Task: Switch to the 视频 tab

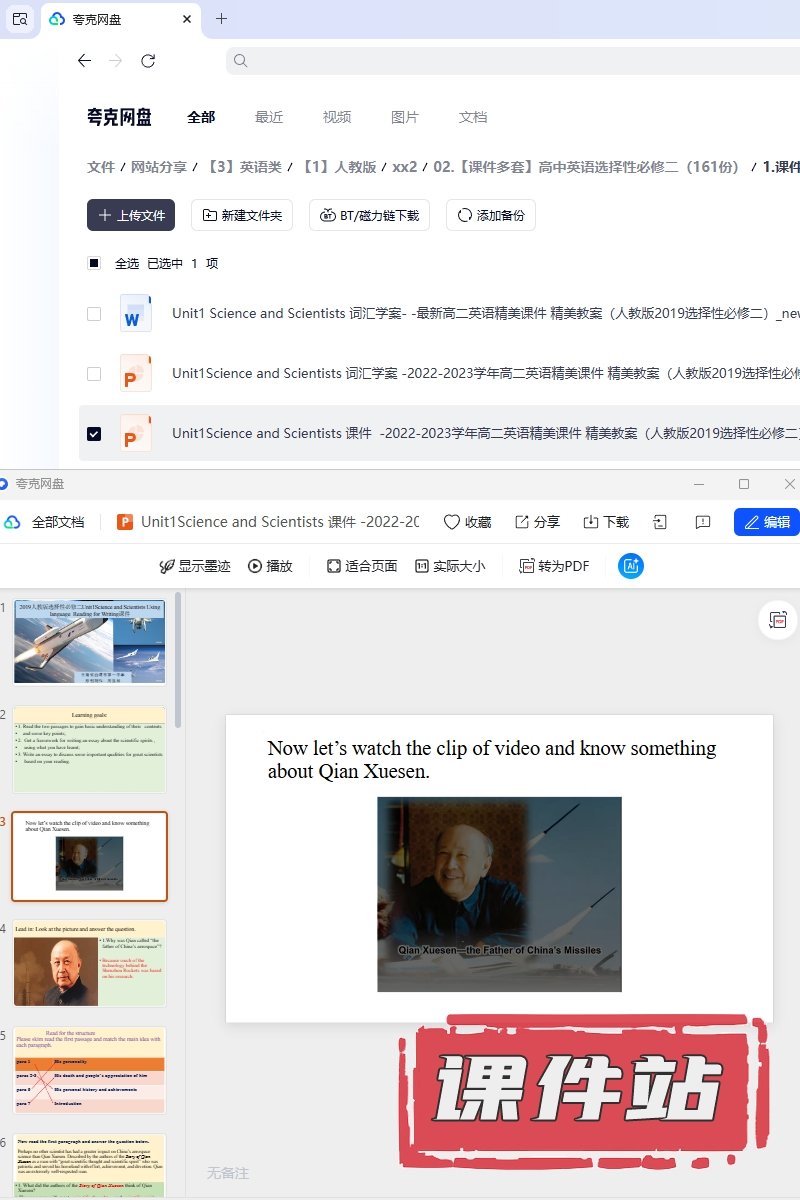Action: tap(337, 117)
